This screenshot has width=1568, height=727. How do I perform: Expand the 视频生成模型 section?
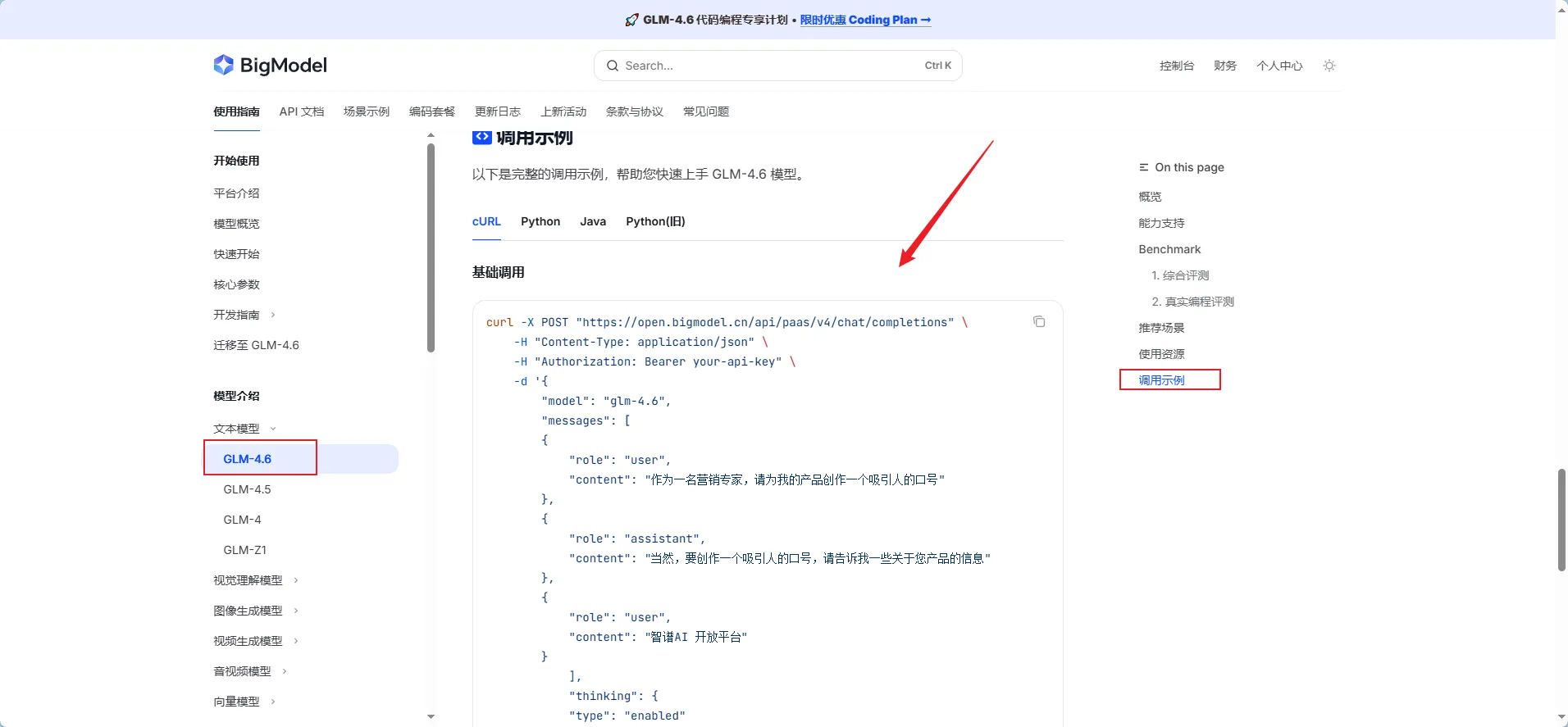(x=296, y=641)
